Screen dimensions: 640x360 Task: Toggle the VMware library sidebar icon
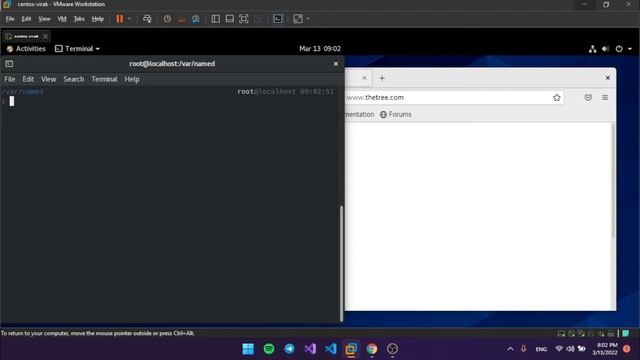pyautogui.click(x=216, y=19)
